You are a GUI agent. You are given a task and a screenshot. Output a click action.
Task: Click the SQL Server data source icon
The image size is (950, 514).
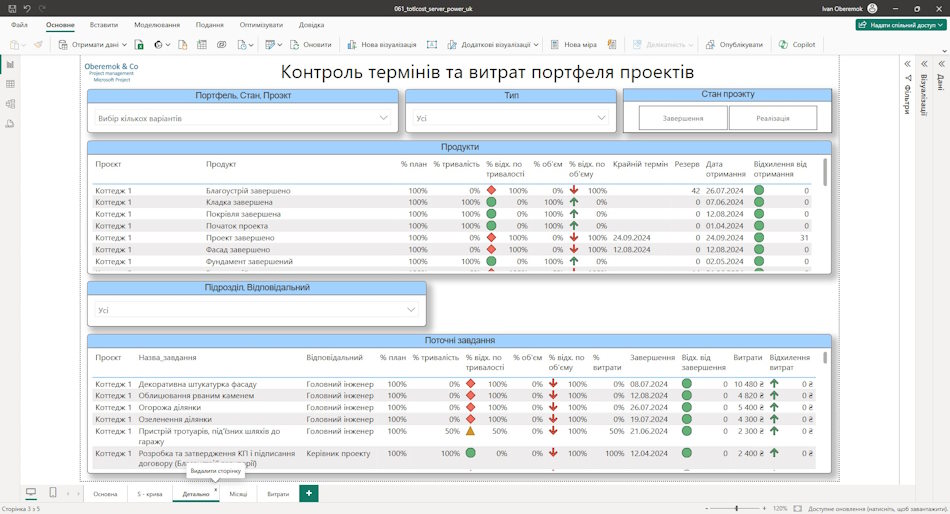(182, 44)
